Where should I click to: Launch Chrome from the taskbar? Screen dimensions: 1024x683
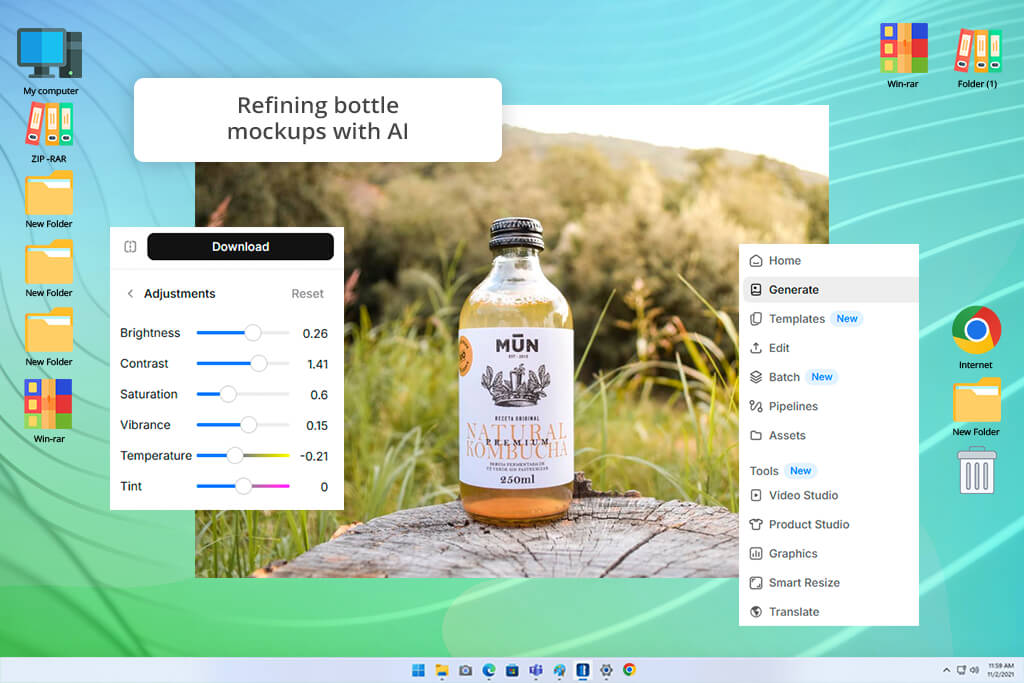[630, 670]
